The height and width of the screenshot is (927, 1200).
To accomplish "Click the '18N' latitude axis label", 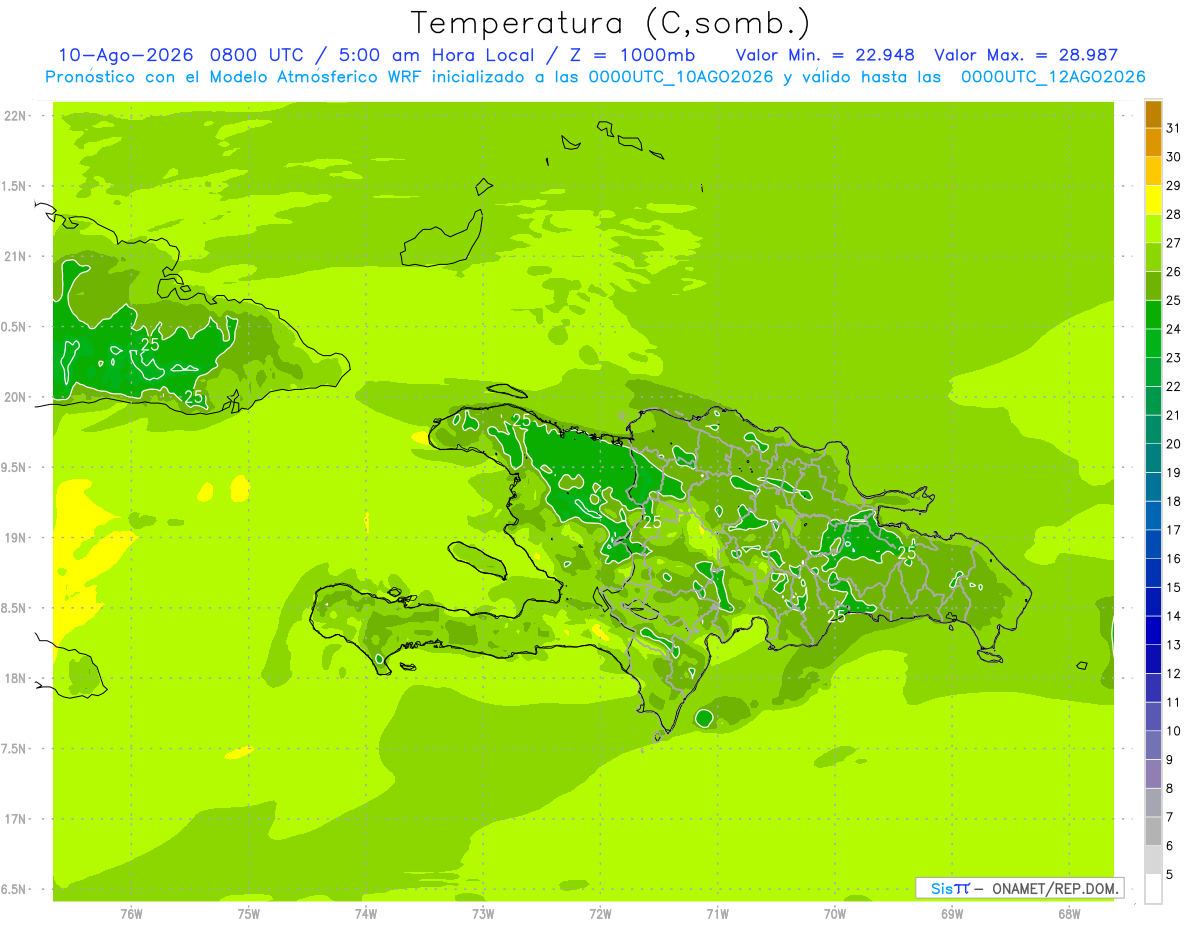I will [x=14, y=678].
